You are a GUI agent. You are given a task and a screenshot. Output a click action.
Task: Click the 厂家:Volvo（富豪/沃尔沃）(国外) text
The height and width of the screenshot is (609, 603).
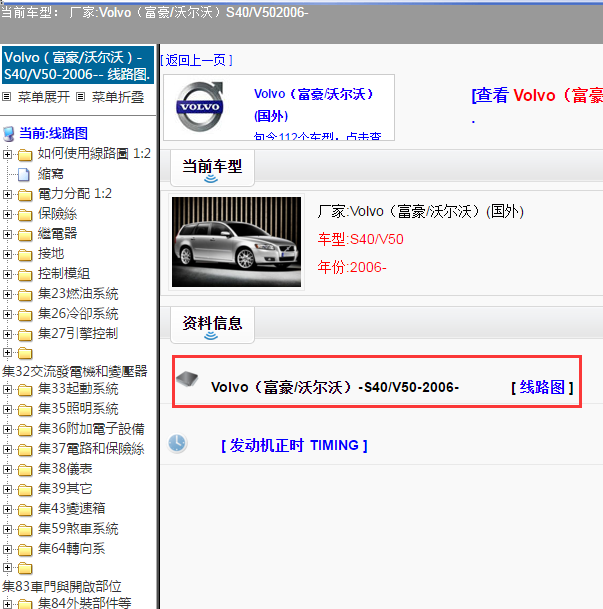coord(421,212)
